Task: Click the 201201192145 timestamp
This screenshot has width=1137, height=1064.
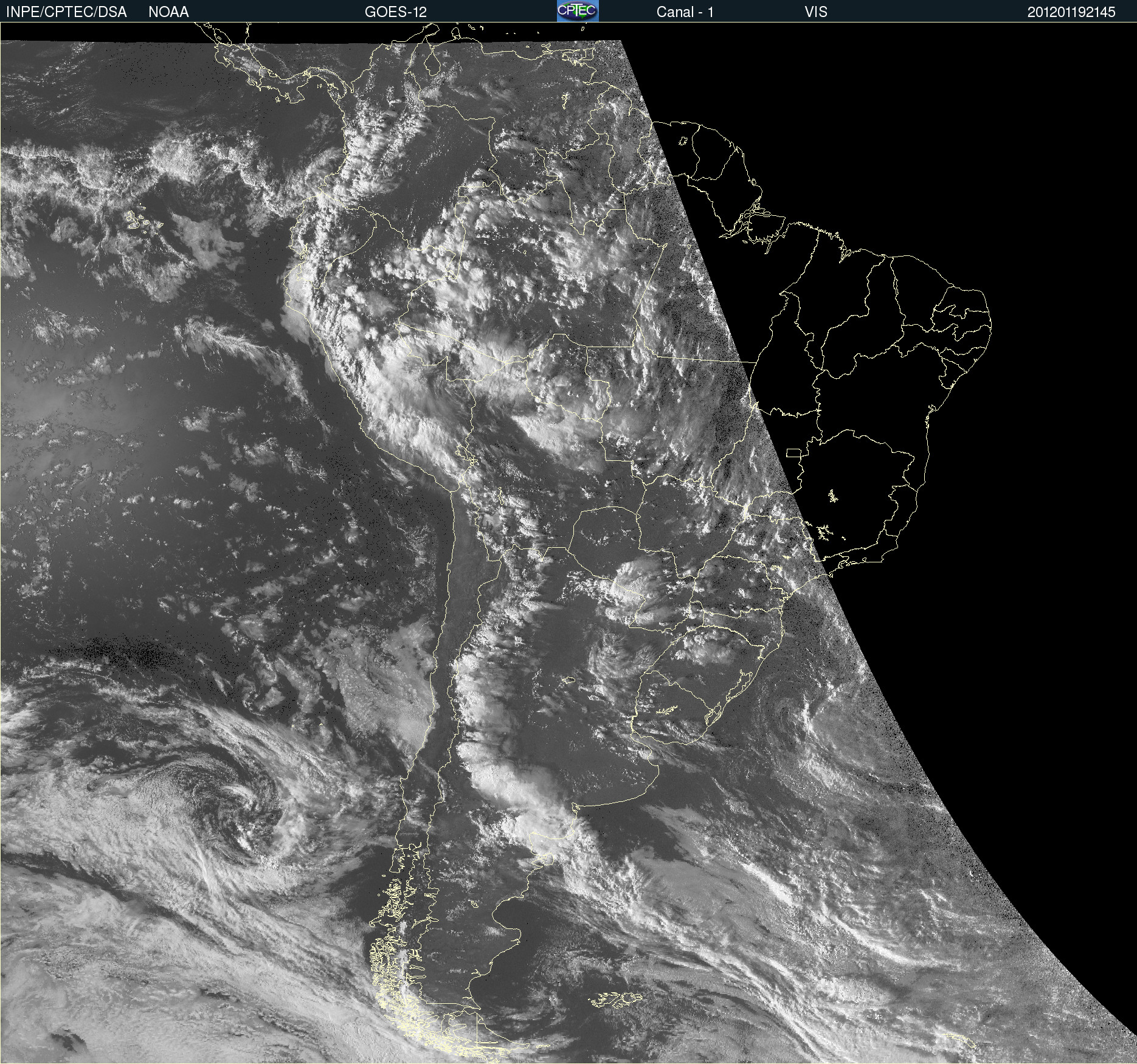Action: (x=1071, y=12)
